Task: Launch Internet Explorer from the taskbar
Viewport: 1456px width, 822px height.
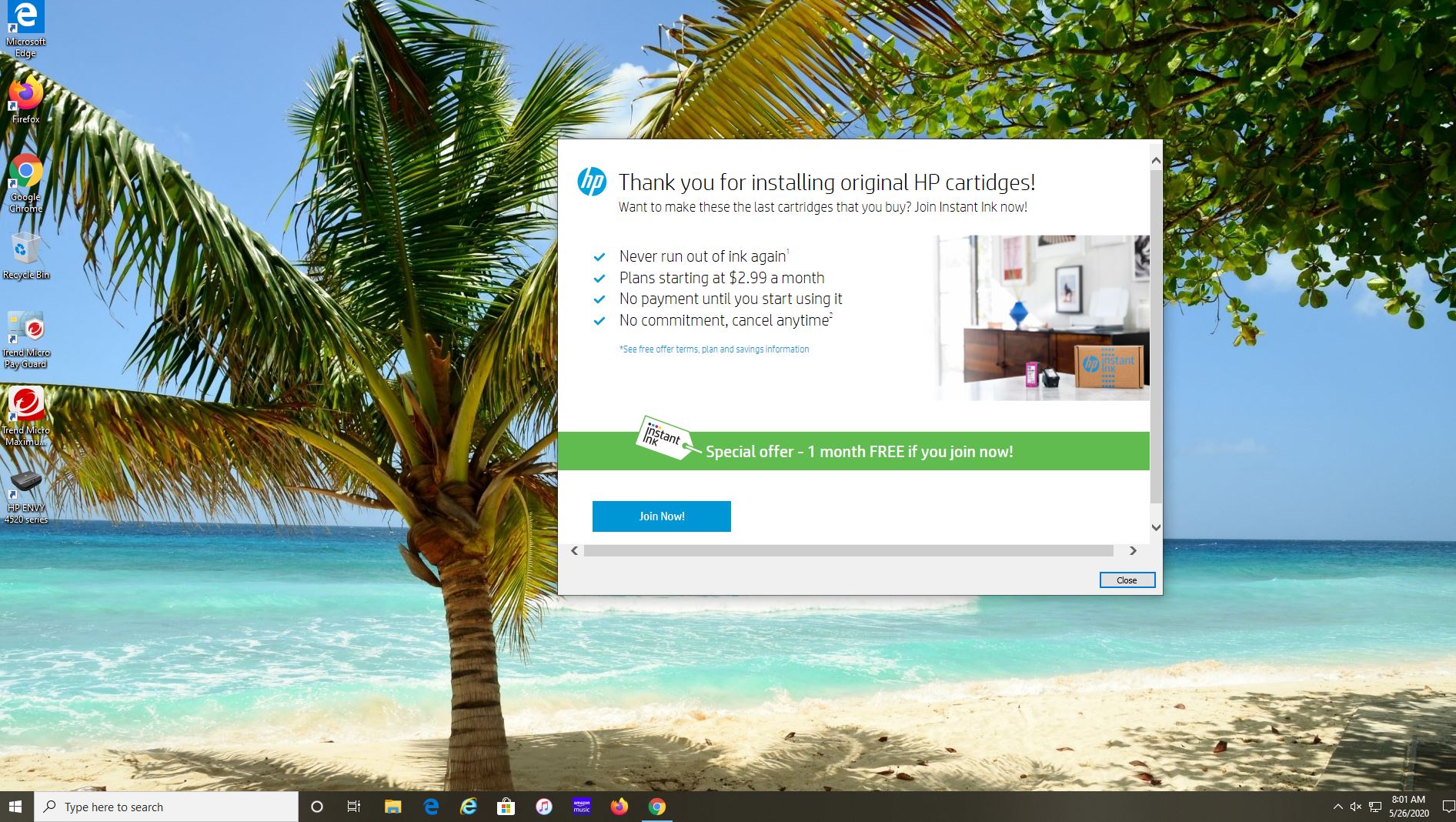Action: tap(468, 807)
